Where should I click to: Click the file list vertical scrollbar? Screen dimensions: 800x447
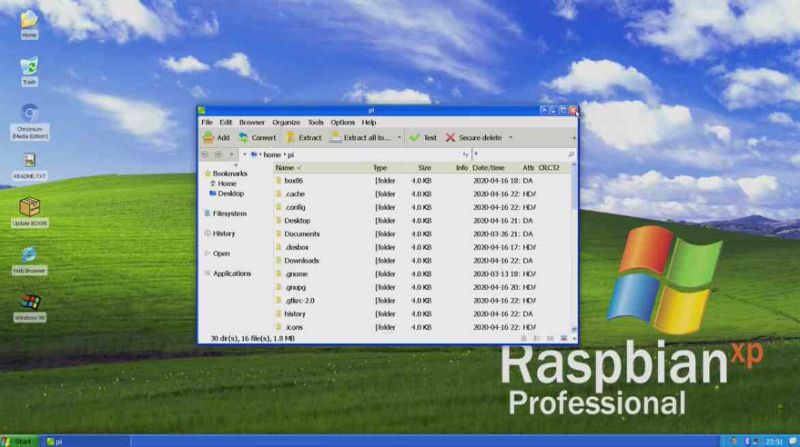coord(574,245)
